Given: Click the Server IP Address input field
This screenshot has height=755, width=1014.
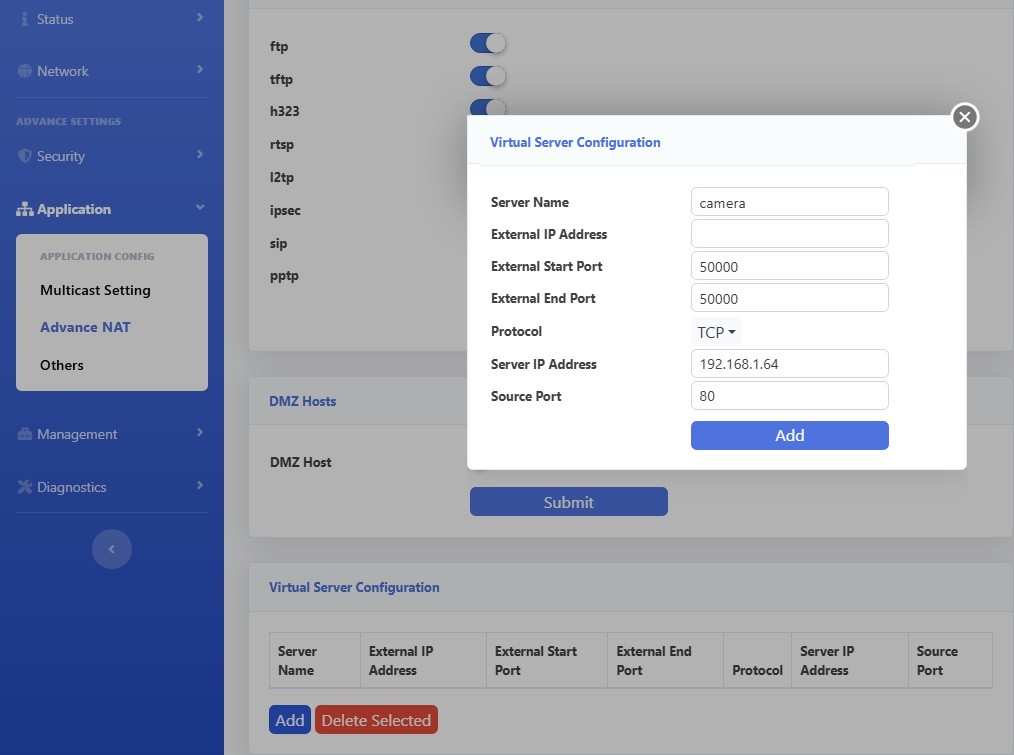Looking at the screenshot, I should coord(789,364).
